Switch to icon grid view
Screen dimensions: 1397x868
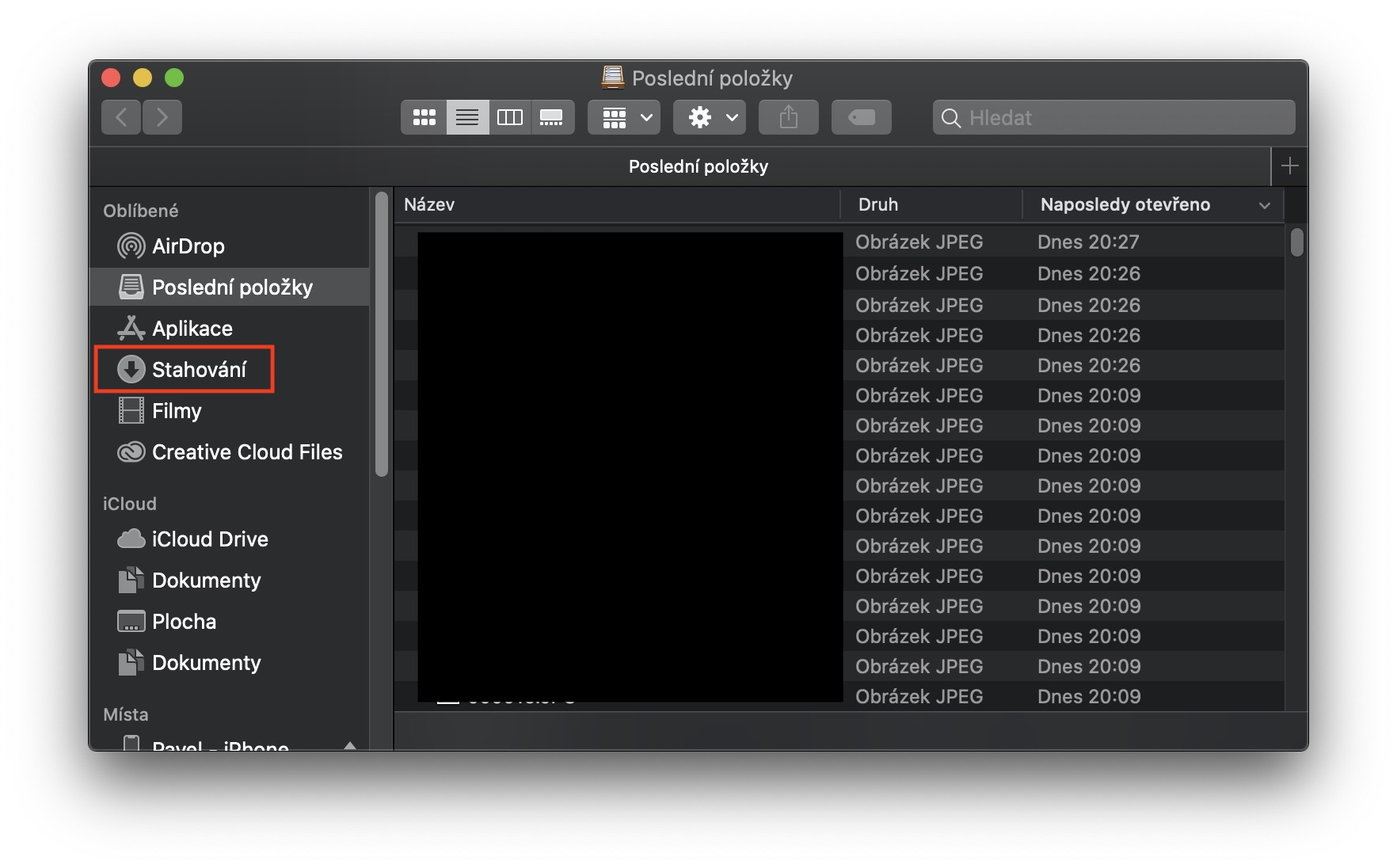pyautogui.click(x=424, y=117)
